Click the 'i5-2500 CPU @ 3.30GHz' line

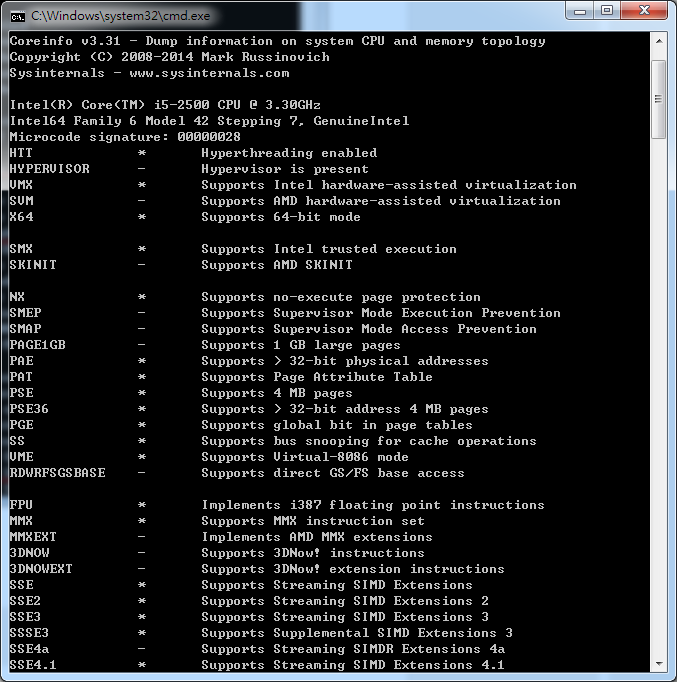pos(165,105)
